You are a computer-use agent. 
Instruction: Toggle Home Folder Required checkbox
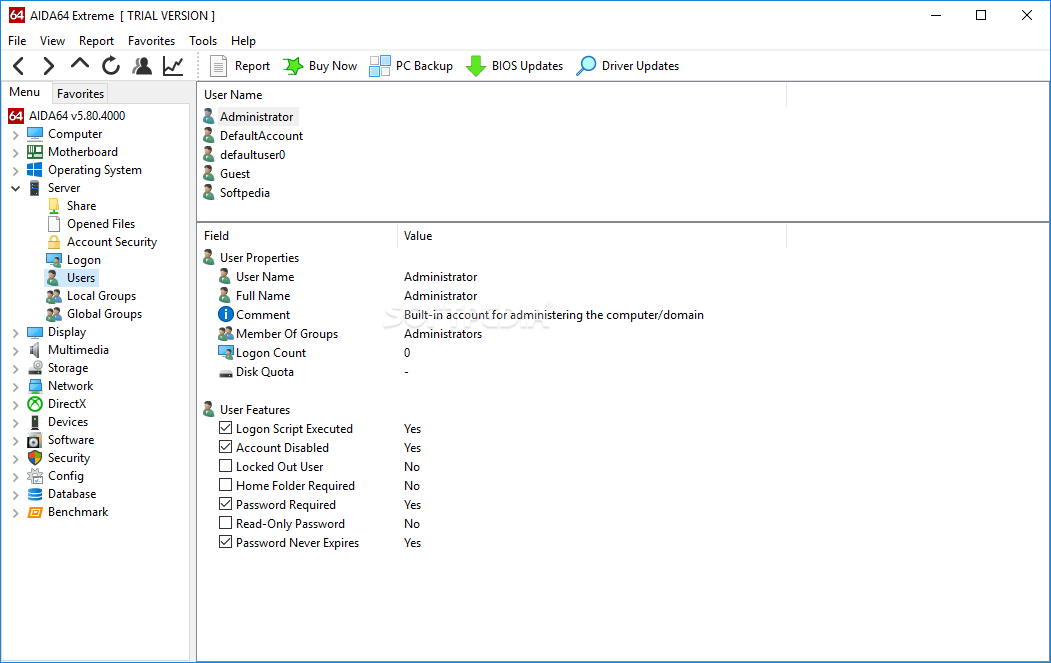coord(225,485)
